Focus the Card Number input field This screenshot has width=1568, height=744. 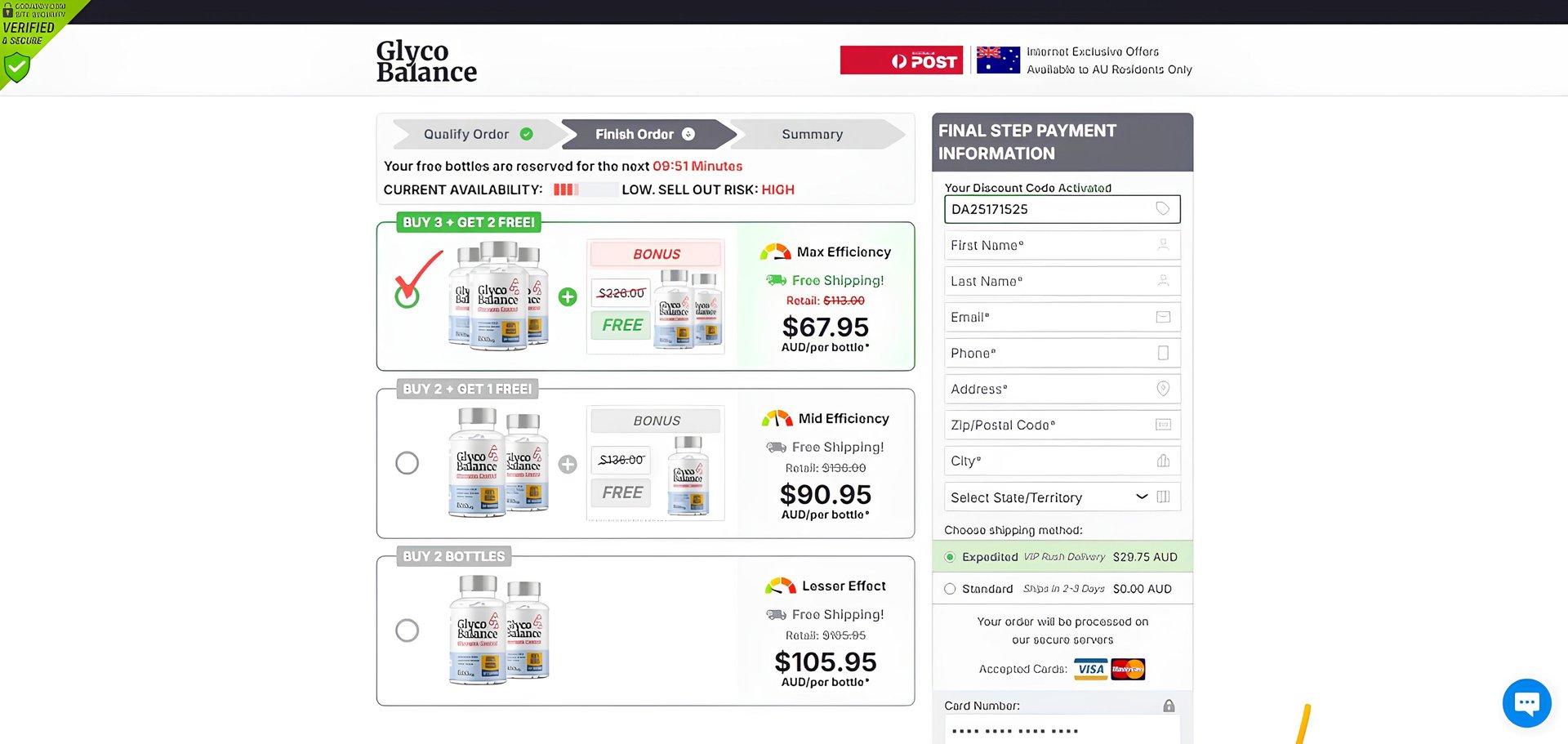[1062, 730]
